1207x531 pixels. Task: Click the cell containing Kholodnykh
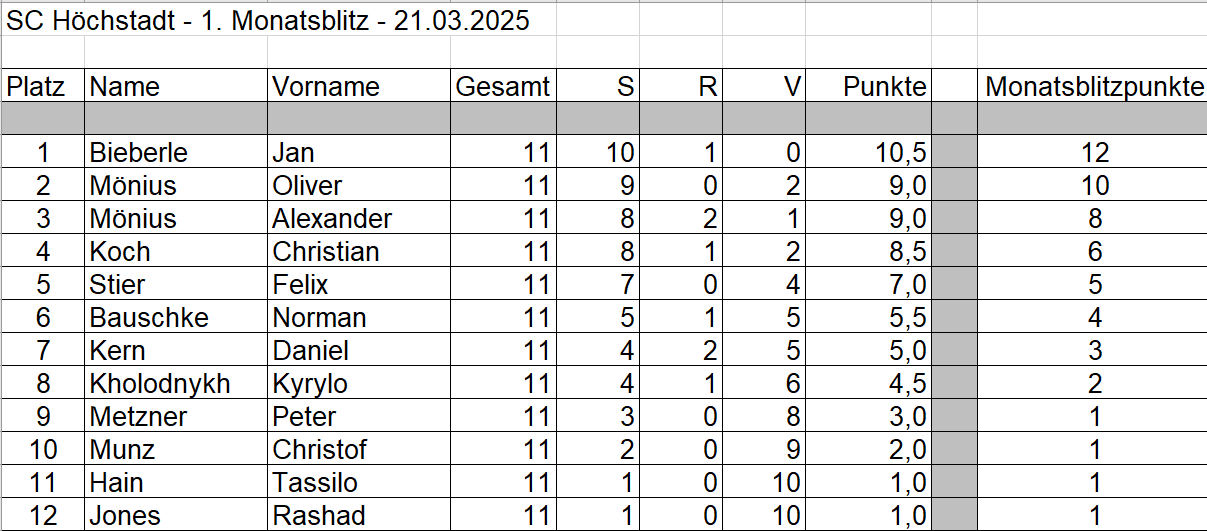point(160,384)
